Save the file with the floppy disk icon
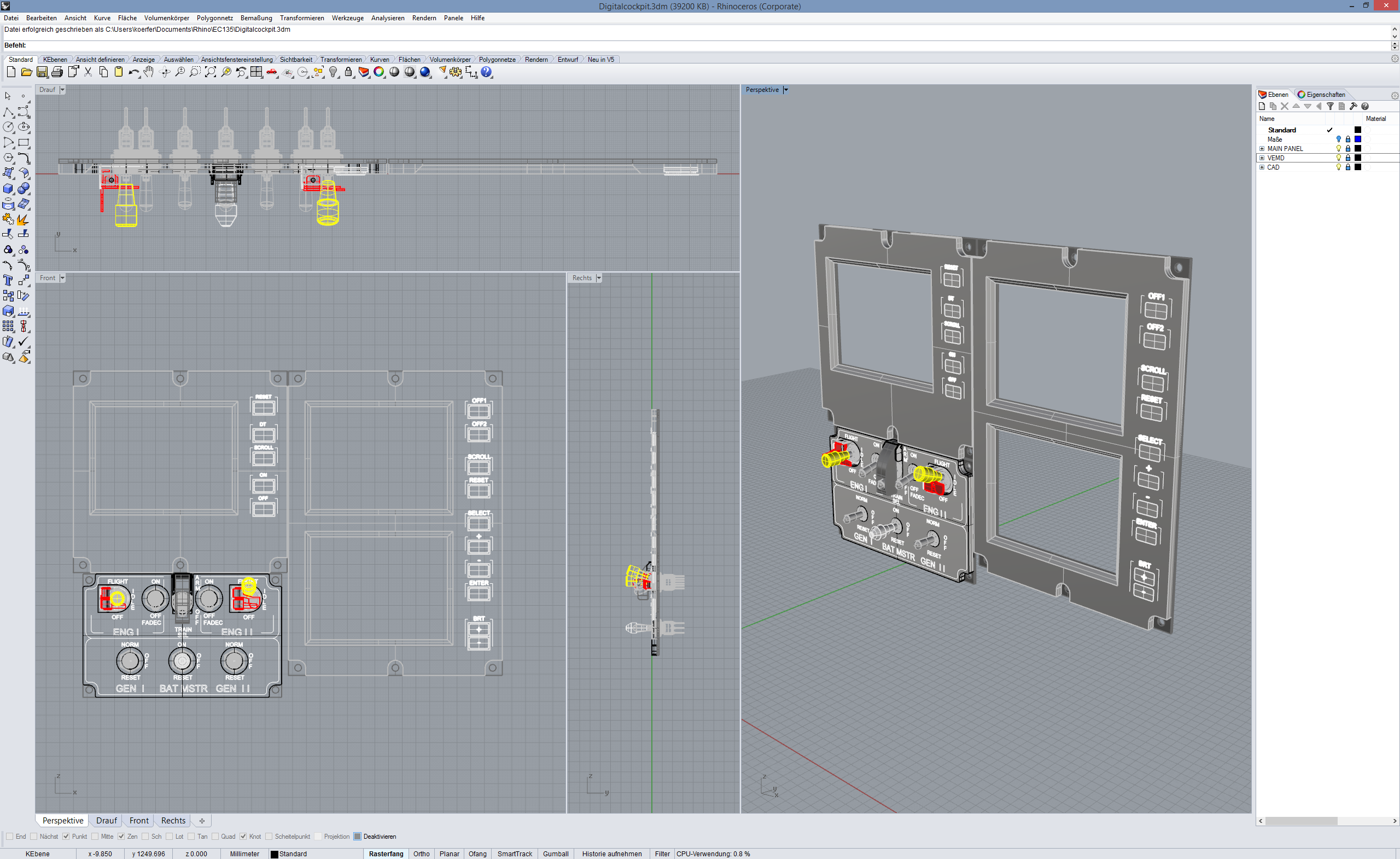This screenshot has height=859, width=1400. [x=42, y=72]
